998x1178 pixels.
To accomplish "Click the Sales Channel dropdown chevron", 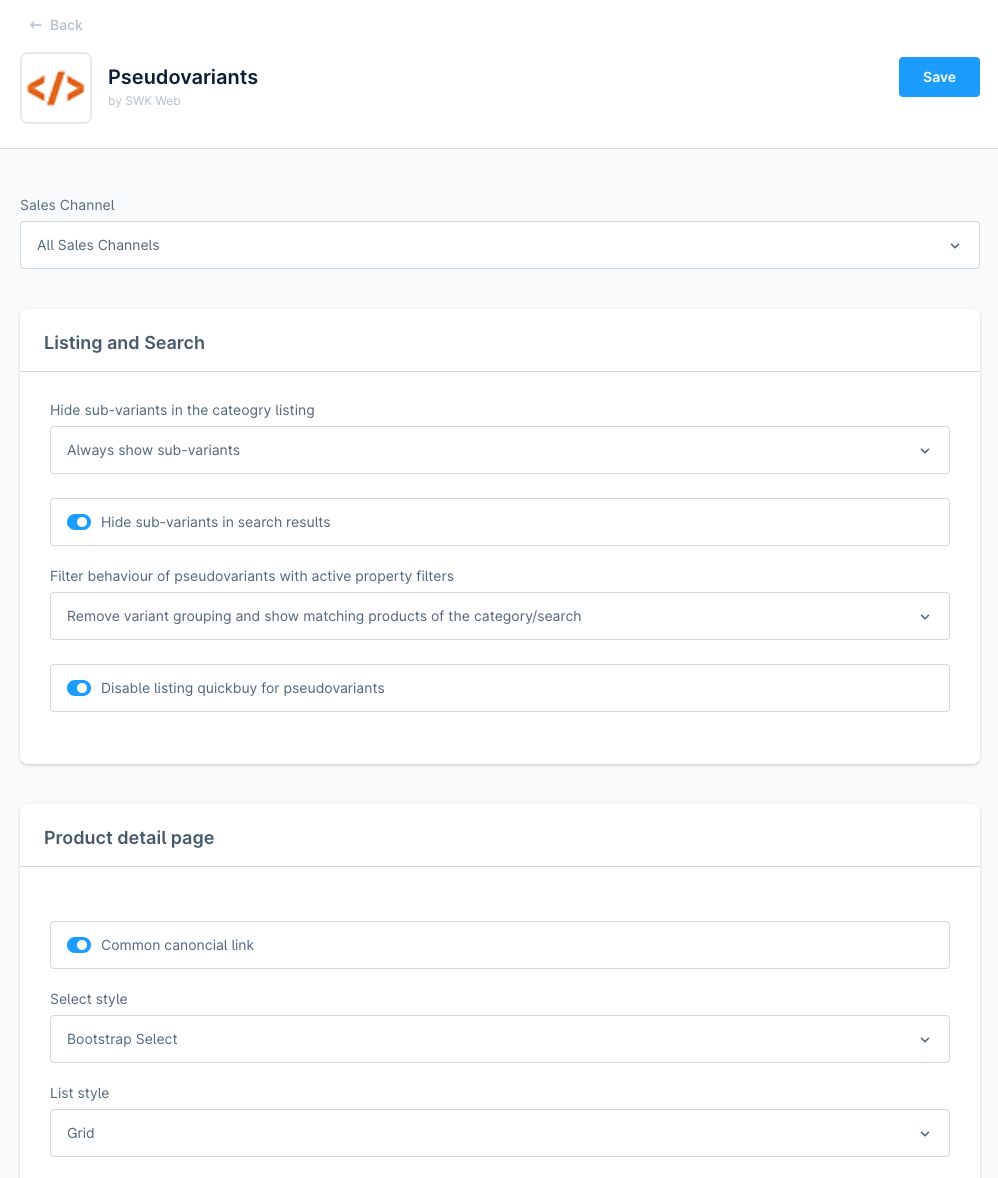I will click(954, 246).
